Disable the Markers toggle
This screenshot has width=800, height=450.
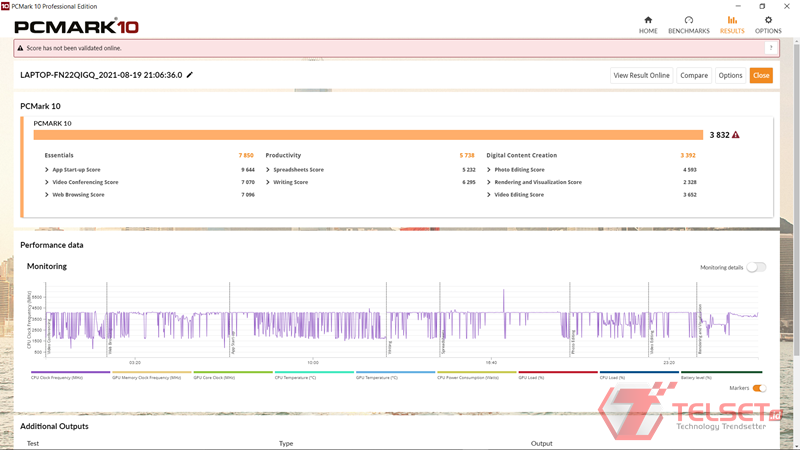coord(759,388)
